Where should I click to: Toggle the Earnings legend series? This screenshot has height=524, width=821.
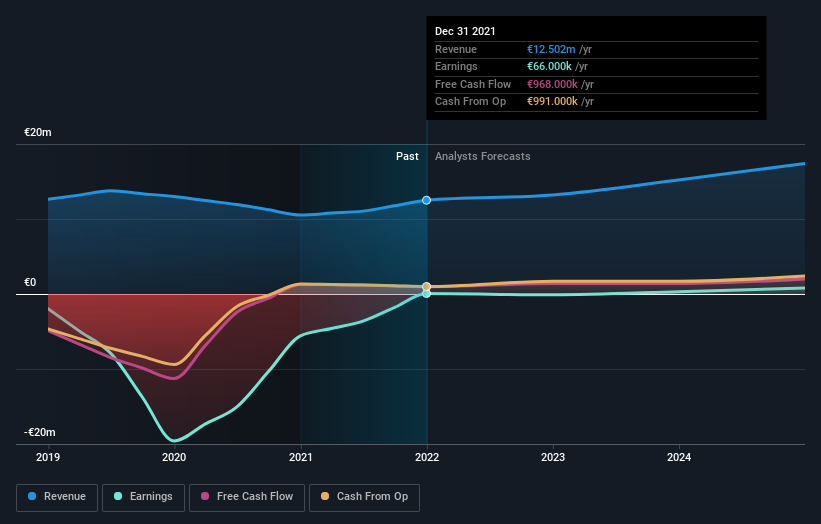coord(143,497)
